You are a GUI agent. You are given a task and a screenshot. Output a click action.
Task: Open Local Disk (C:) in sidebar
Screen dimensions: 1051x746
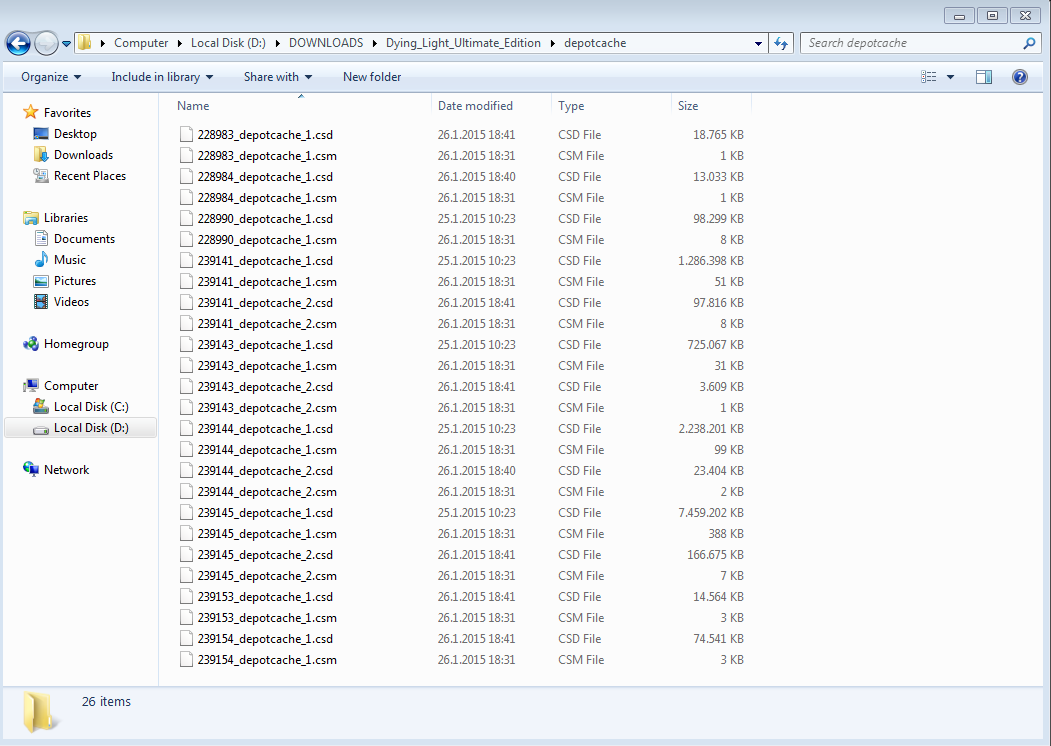point(91,407)
